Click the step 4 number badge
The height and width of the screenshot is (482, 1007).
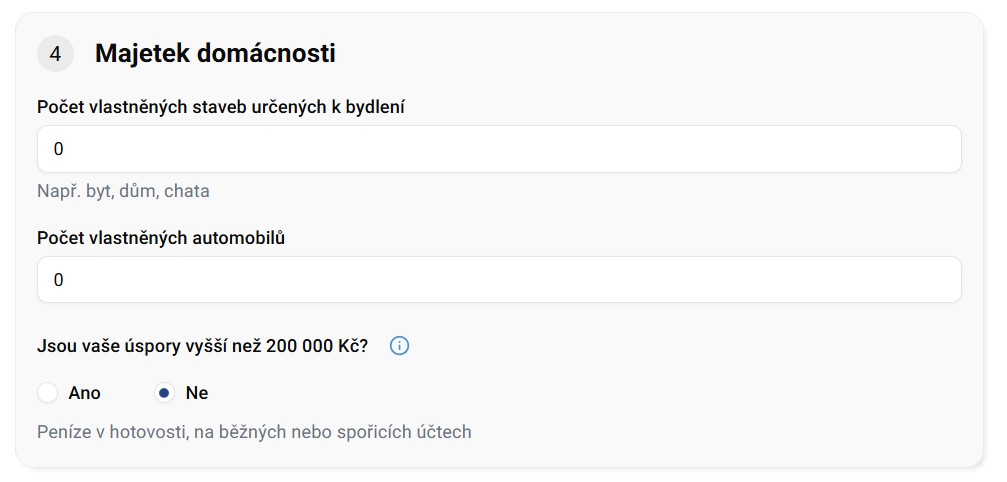click(x=55, y=54)
